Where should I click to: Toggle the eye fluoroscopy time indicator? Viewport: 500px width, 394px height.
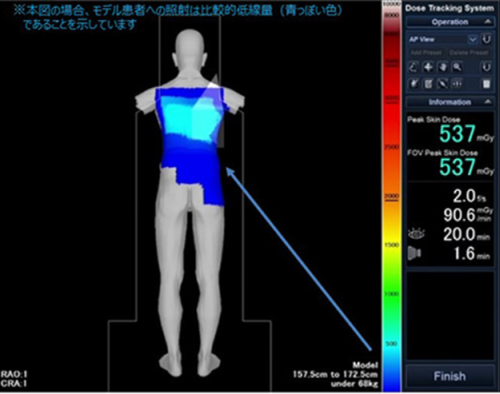(416, 234)
